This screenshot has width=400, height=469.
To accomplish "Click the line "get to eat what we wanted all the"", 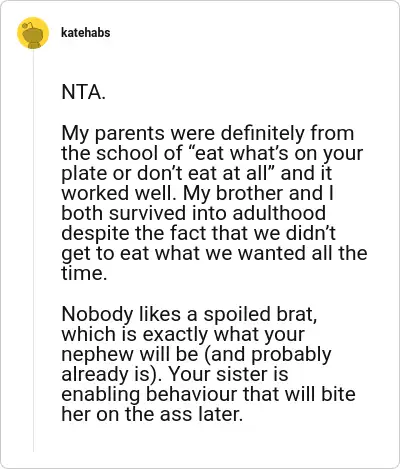I will coord(214,253).
